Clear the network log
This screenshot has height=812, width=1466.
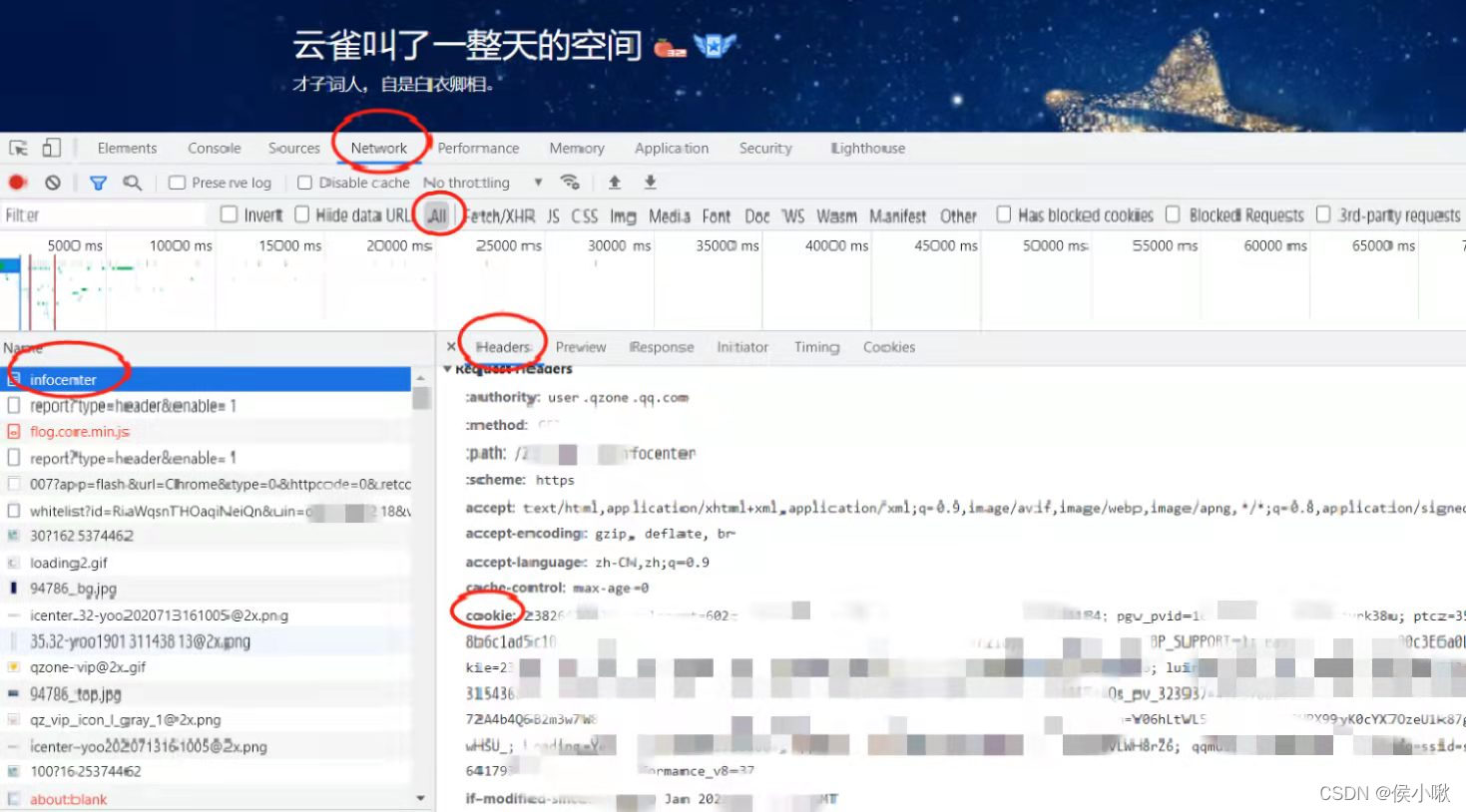53,183
